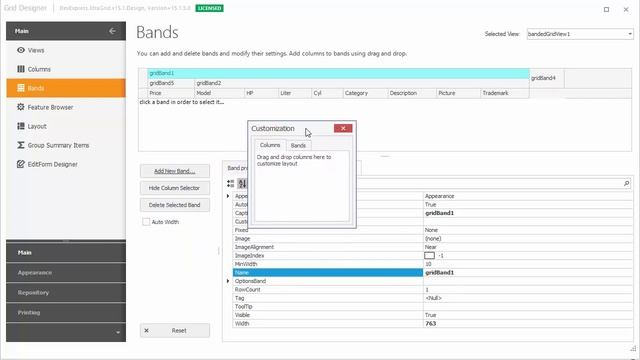Click Hide Column Selector button
The image size is (640, 360).
(175, 188)
